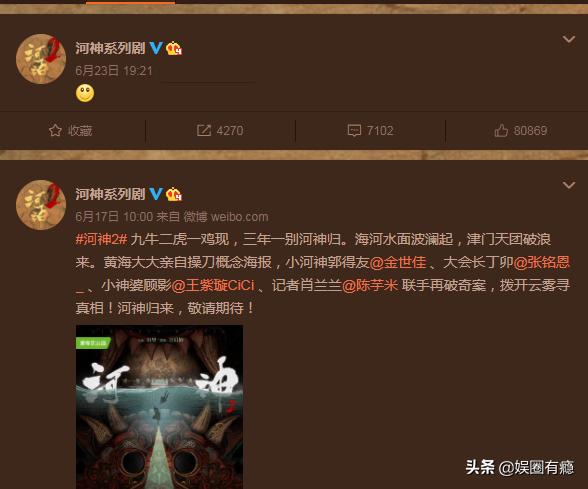Screen dimensions: 588x489
Task: Open the @陈芋米 mention link
Action: (370, 285)
